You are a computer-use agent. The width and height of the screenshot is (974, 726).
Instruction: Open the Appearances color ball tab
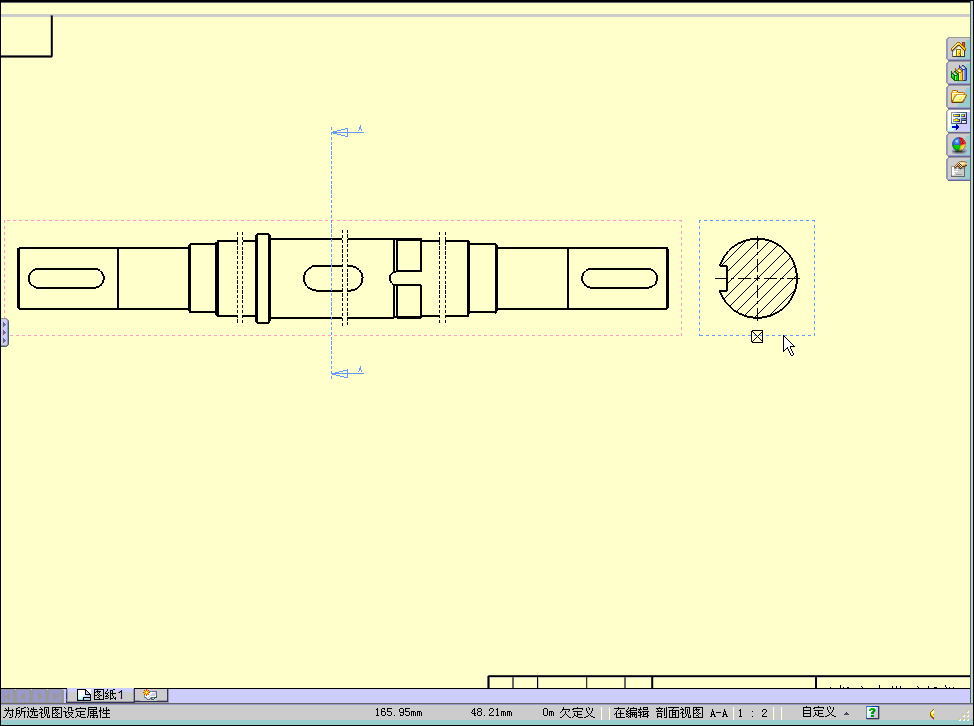[958, 145]
